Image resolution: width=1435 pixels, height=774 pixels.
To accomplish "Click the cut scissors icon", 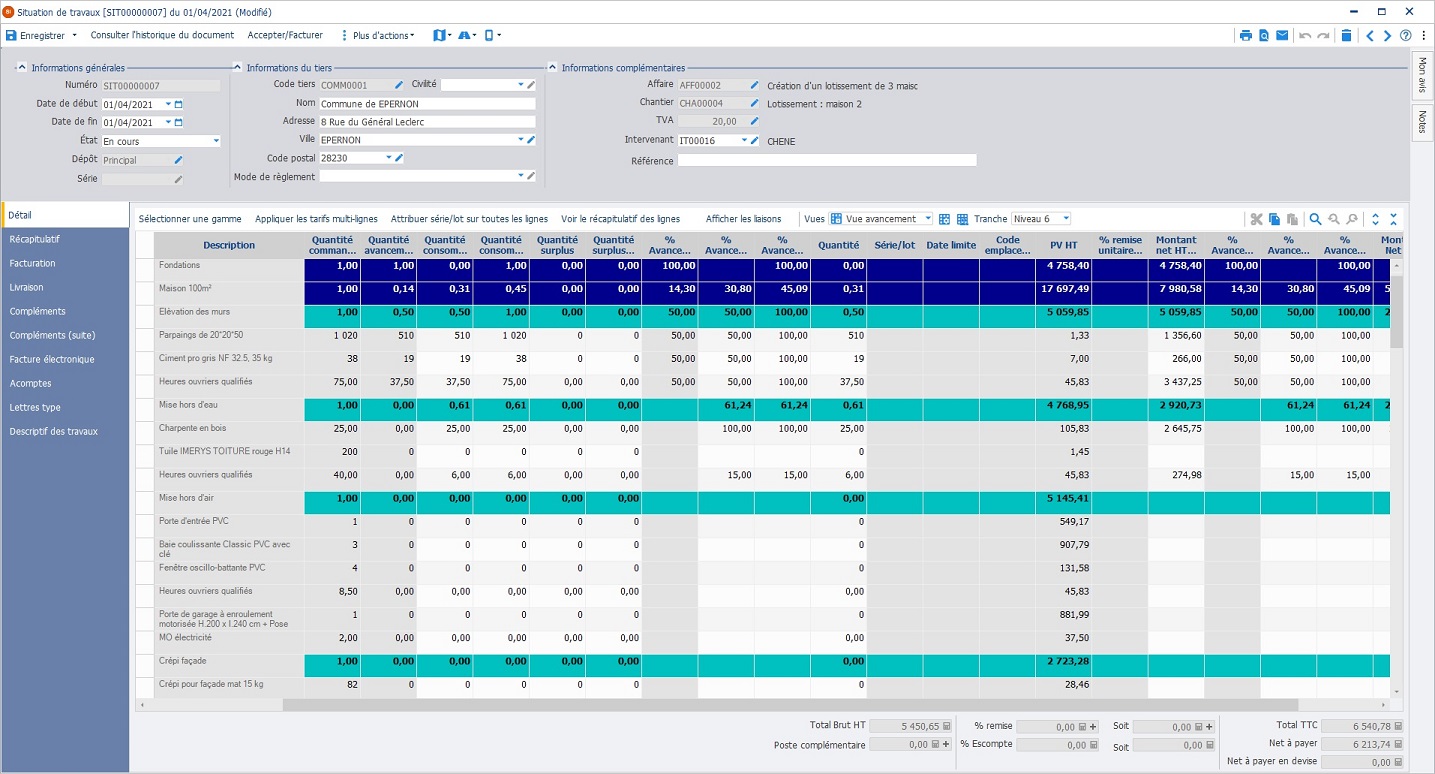I will [1257, 219].
